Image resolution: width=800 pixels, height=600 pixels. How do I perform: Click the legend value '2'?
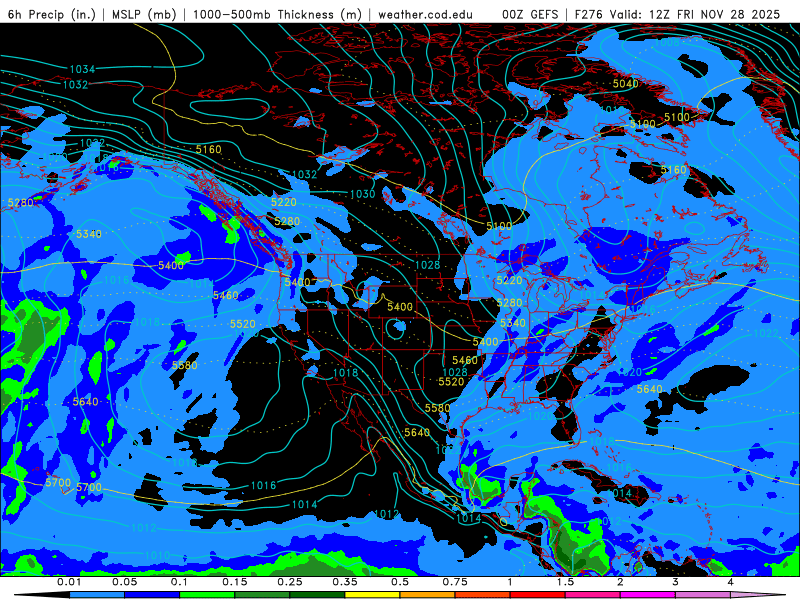[x=620, y=582]
